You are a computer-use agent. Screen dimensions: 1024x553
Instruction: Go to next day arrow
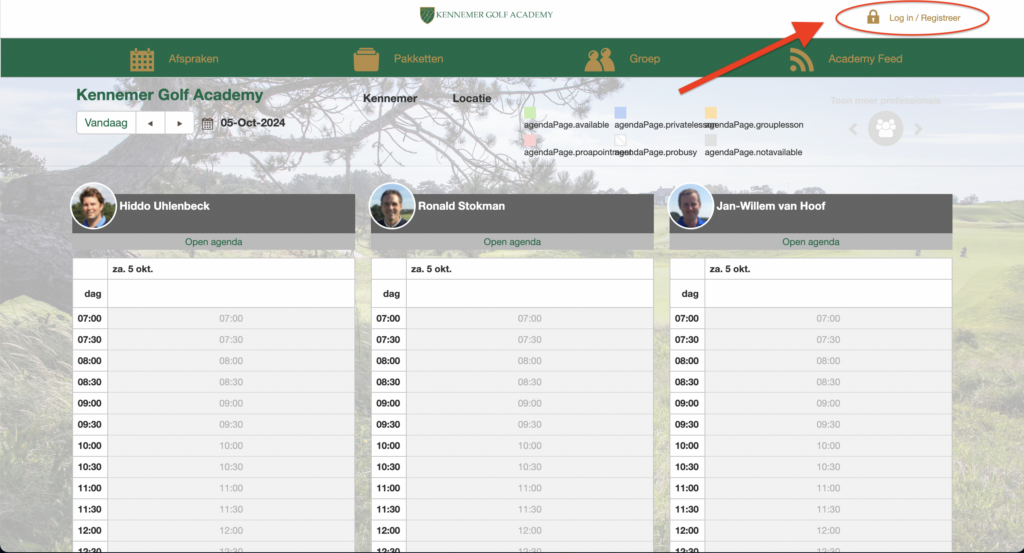[180, 123]
